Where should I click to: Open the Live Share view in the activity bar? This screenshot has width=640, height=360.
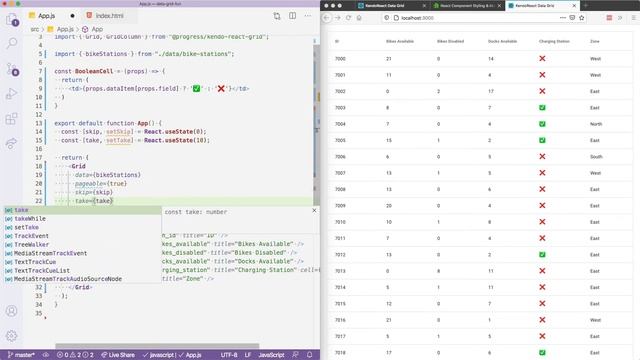click(11, 143)
